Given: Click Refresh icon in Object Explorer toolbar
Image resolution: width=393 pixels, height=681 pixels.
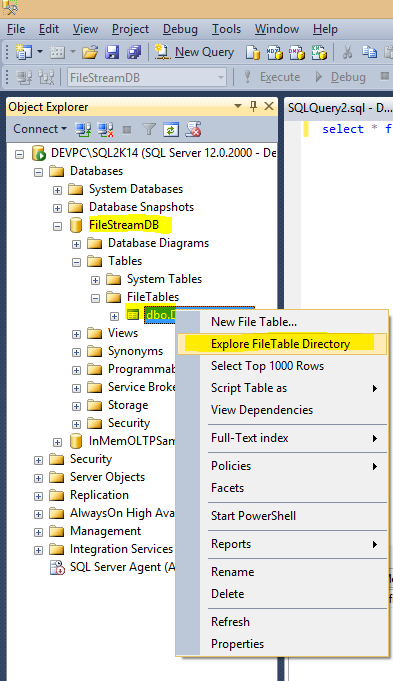Looking at the screenshot, I should pos(171,129).
